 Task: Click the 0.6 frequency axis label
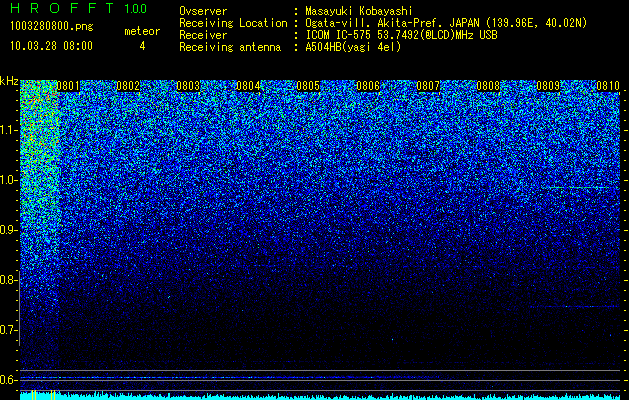[x=8, y=380]
